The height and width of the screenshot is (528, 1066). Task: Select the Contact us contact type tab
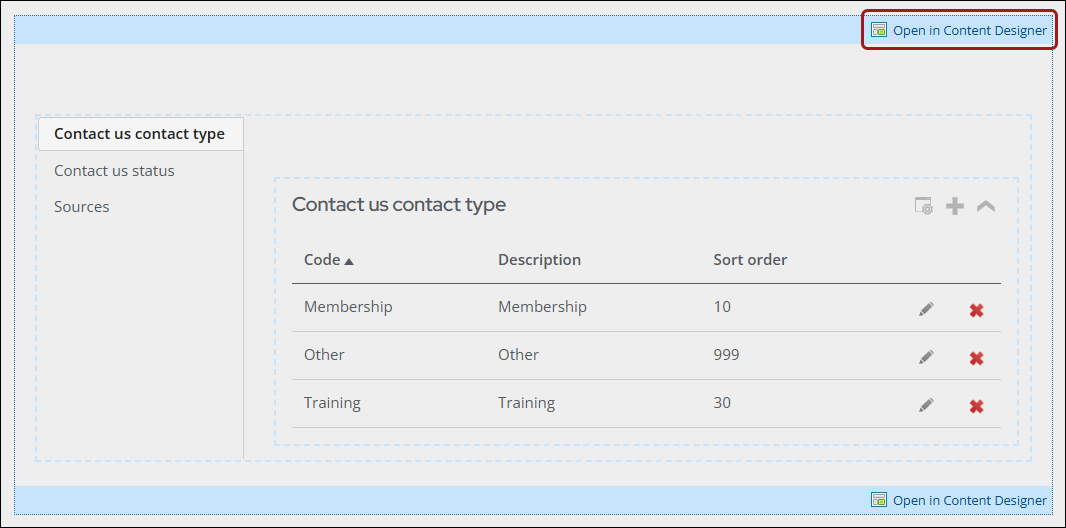[139, 134]
